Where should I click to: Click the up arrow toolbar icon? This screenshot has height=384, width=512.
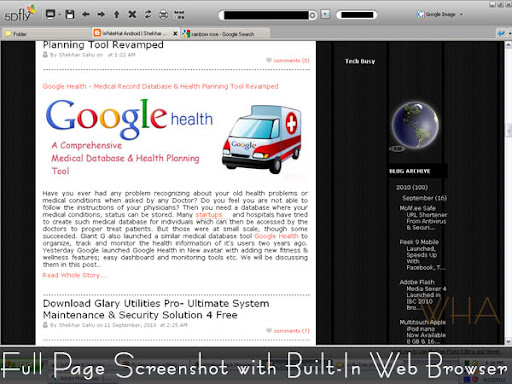pyautogui.click(x=116, y=14)
